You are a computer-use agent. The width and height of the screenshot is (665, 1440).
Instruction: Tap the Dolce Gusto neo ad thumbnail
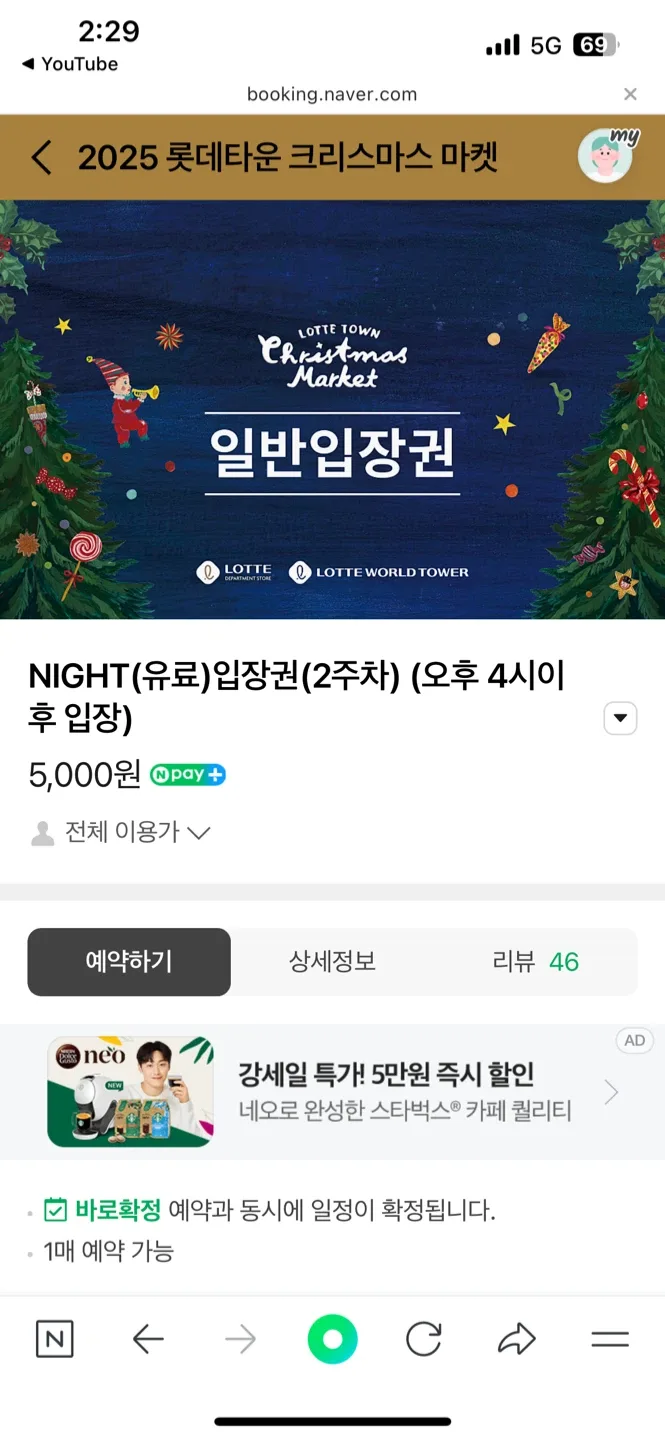[x=130, y=1092]
